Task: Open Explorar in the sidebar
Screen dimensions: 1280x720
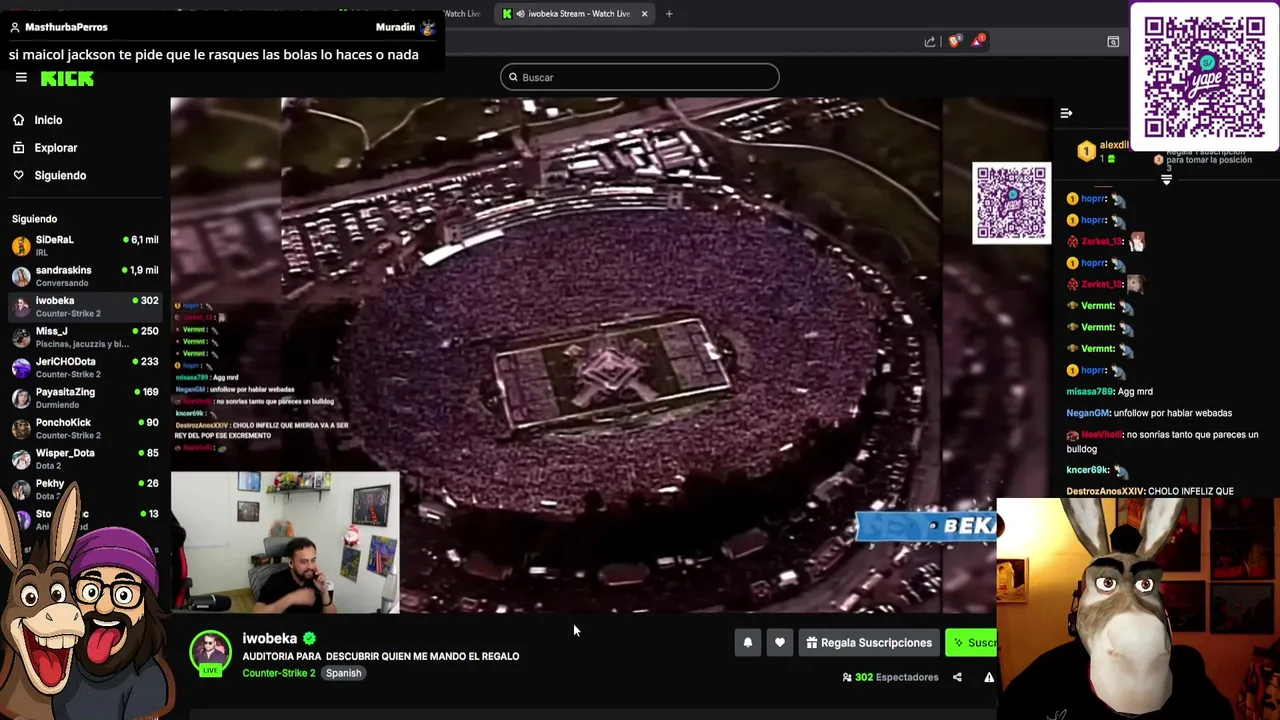Action: point(55,148)
